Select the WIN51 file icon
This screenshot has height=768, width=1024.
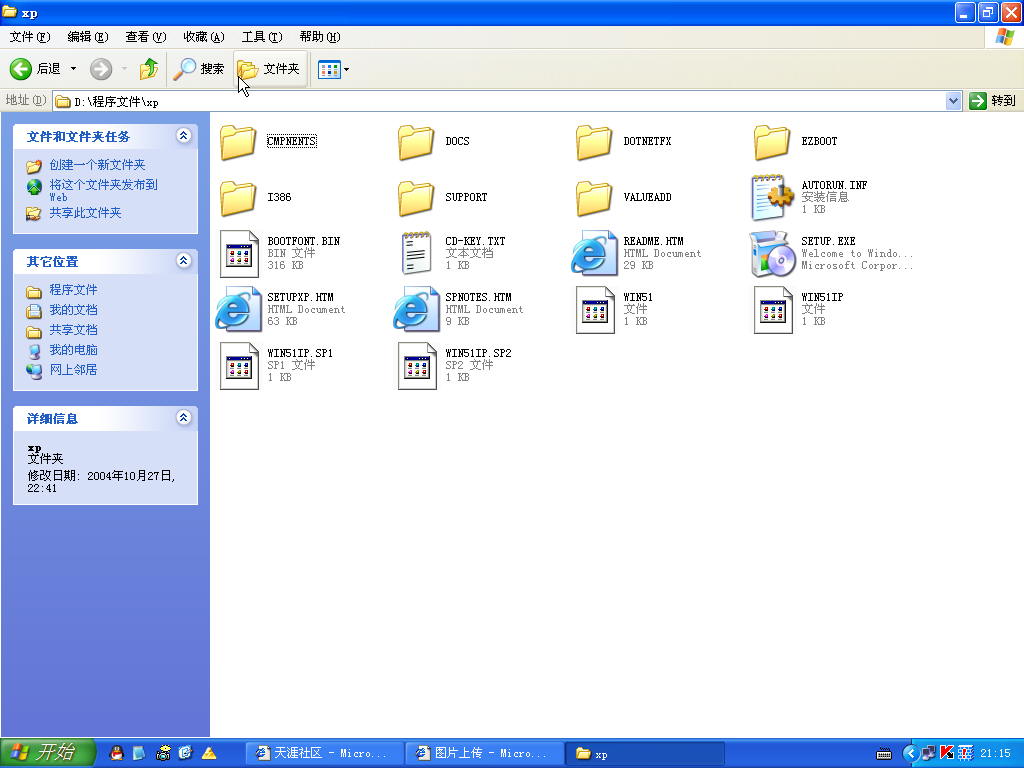(x=595, y=310)
